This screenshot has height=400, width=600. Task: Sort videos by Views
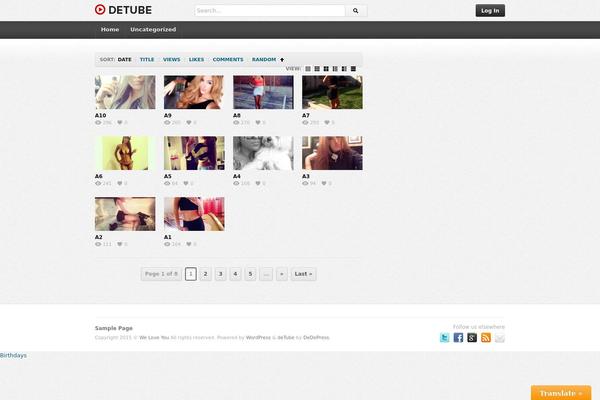[x=171, y=60]
